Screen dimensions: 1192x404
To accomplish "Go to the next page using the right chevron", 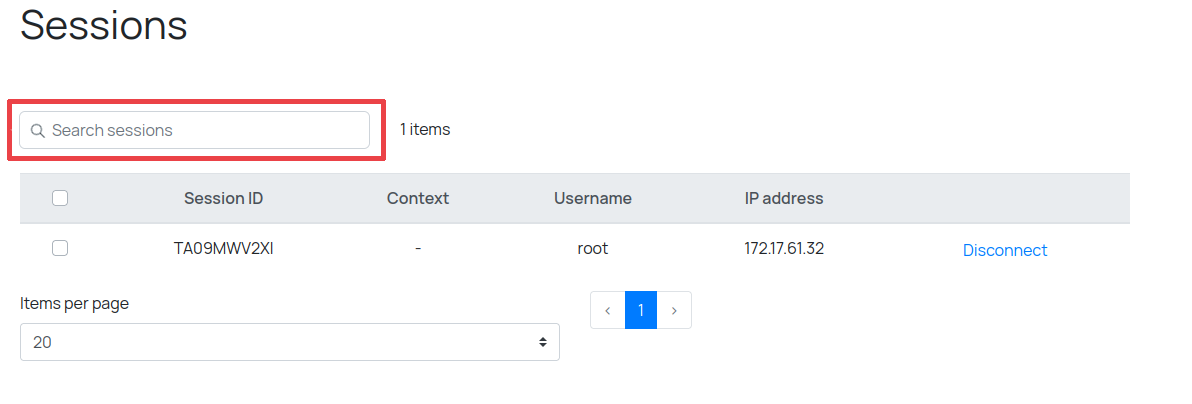I will click(x=674, y=310).
